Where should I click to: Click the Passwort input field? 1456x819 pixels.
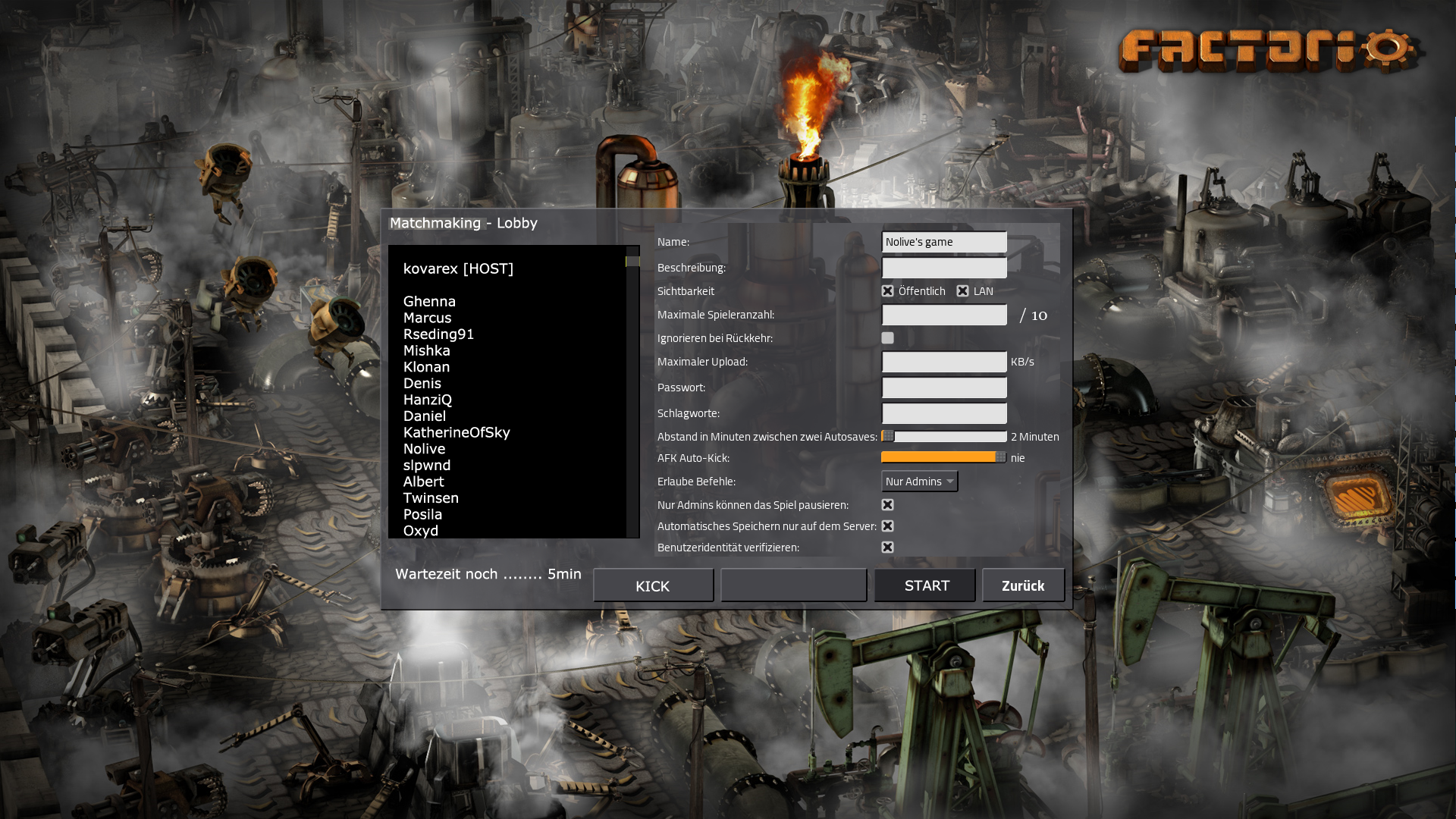click(x=944, y=388)
